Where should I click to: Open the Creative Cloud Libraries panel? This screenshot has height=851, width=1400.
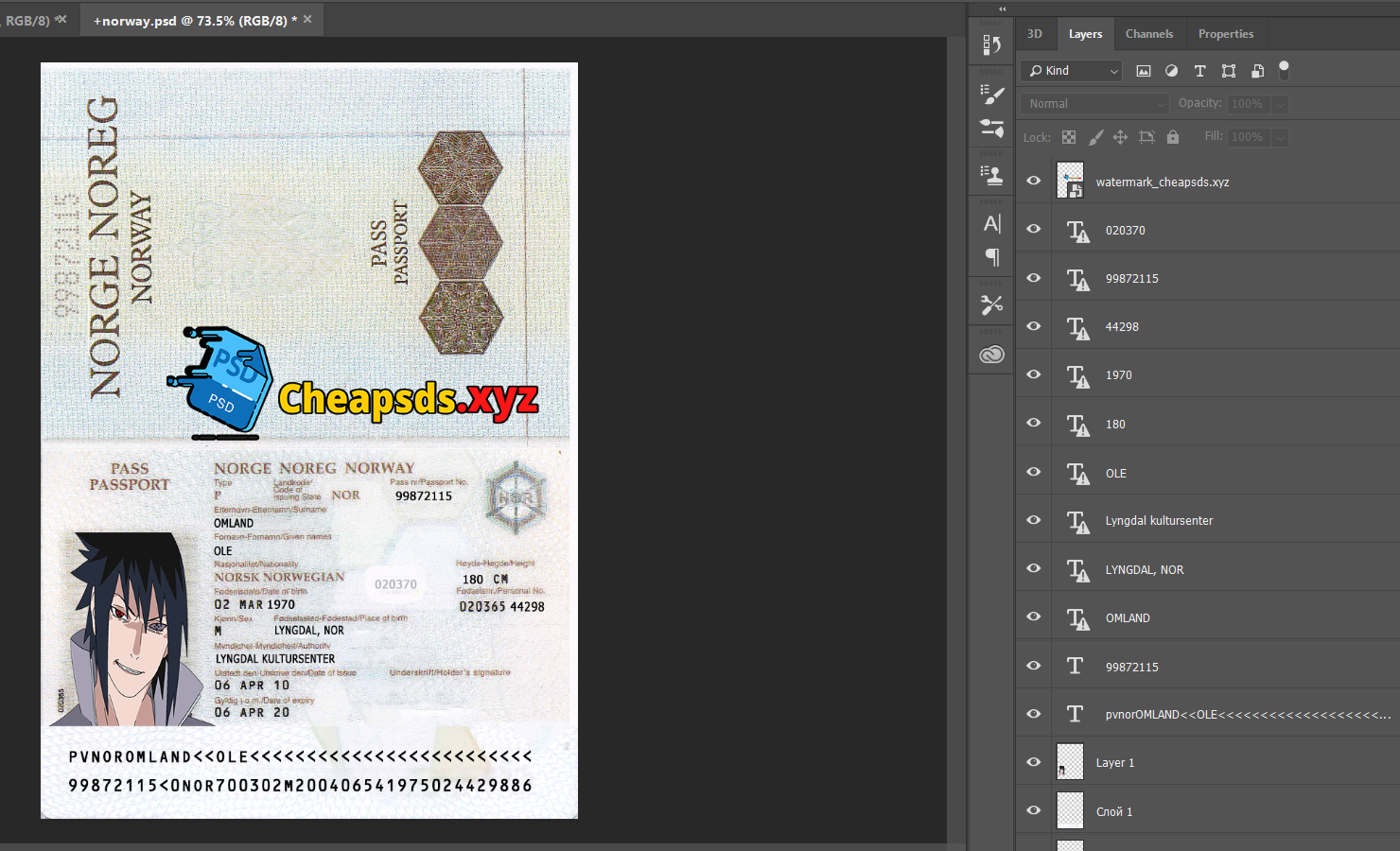[991, 355]
